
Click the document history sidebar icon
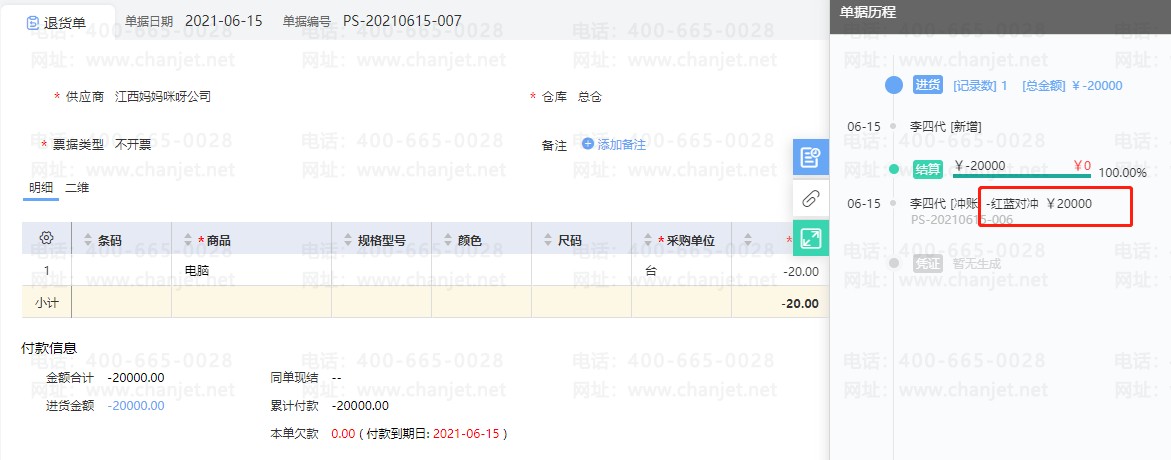pyautogui.click(x=810, y=157)
